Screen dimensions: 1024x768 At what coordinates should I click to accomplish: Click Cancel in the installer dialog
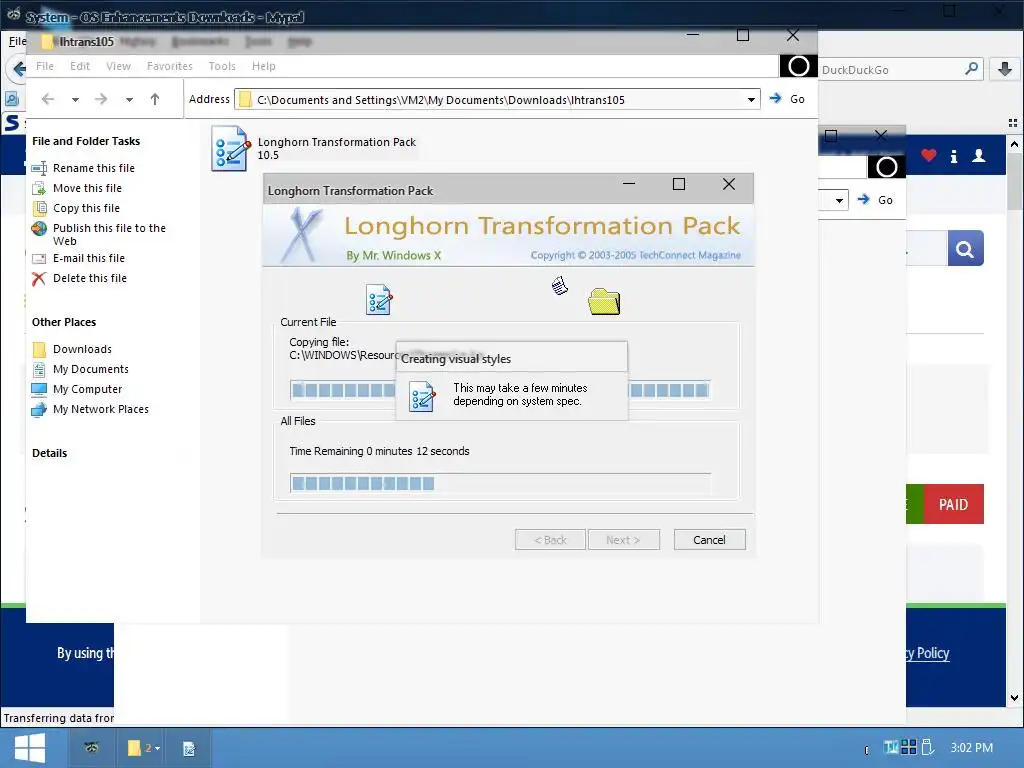coord(709,540)
